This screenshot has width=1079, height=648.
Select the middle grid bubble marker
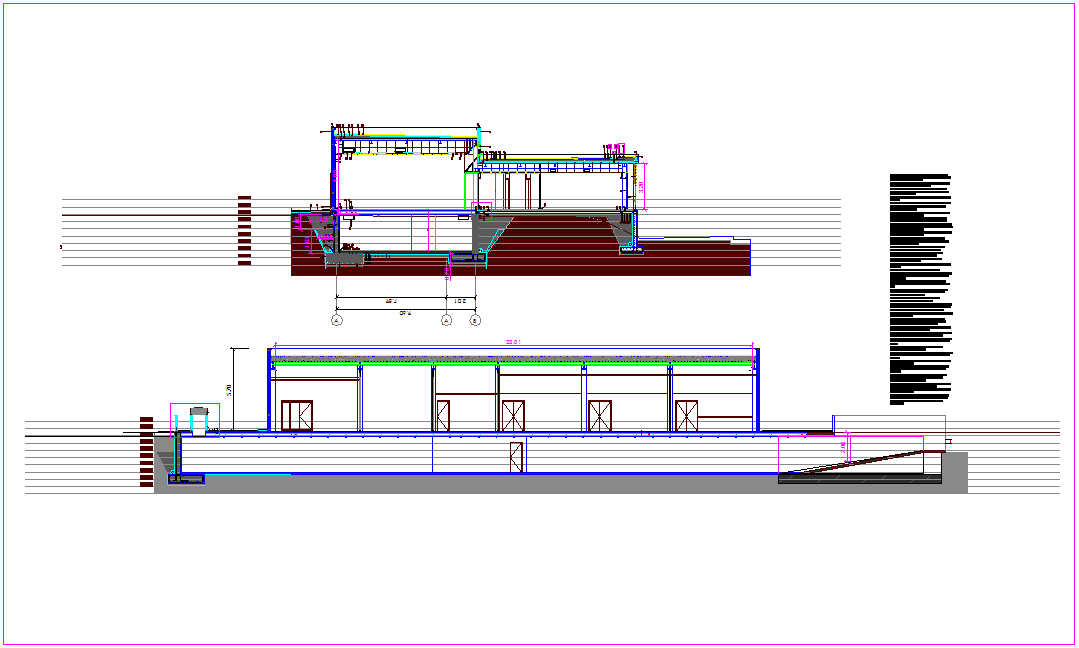tap(447, 320)
